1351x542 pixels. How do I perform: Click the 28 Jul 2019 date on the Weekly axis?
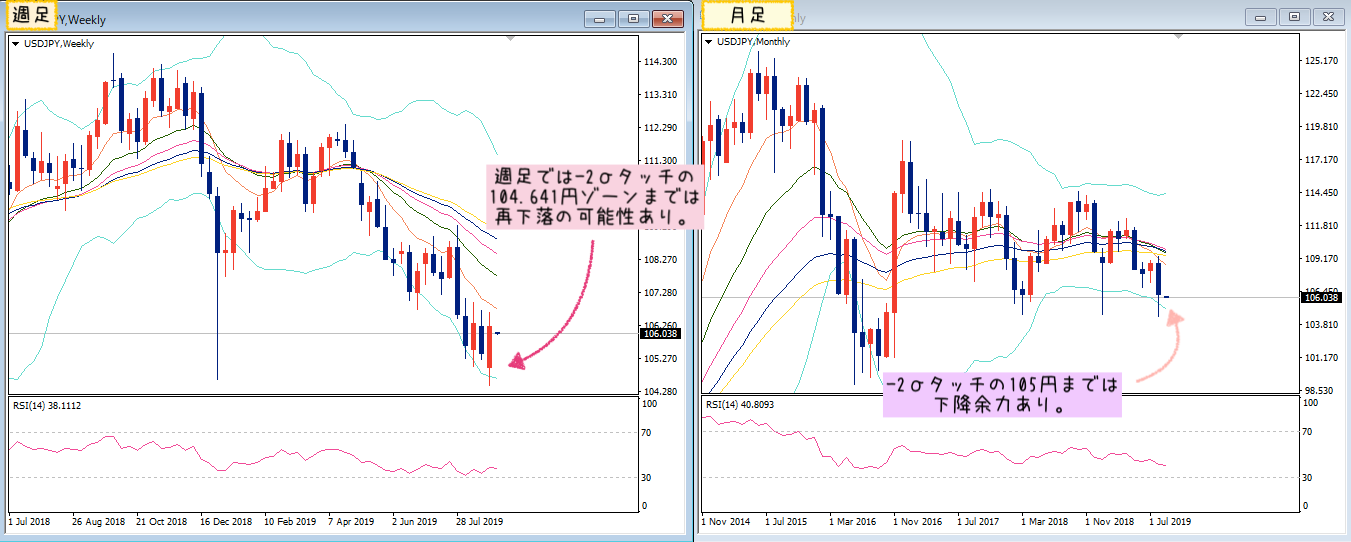point(481,522)
